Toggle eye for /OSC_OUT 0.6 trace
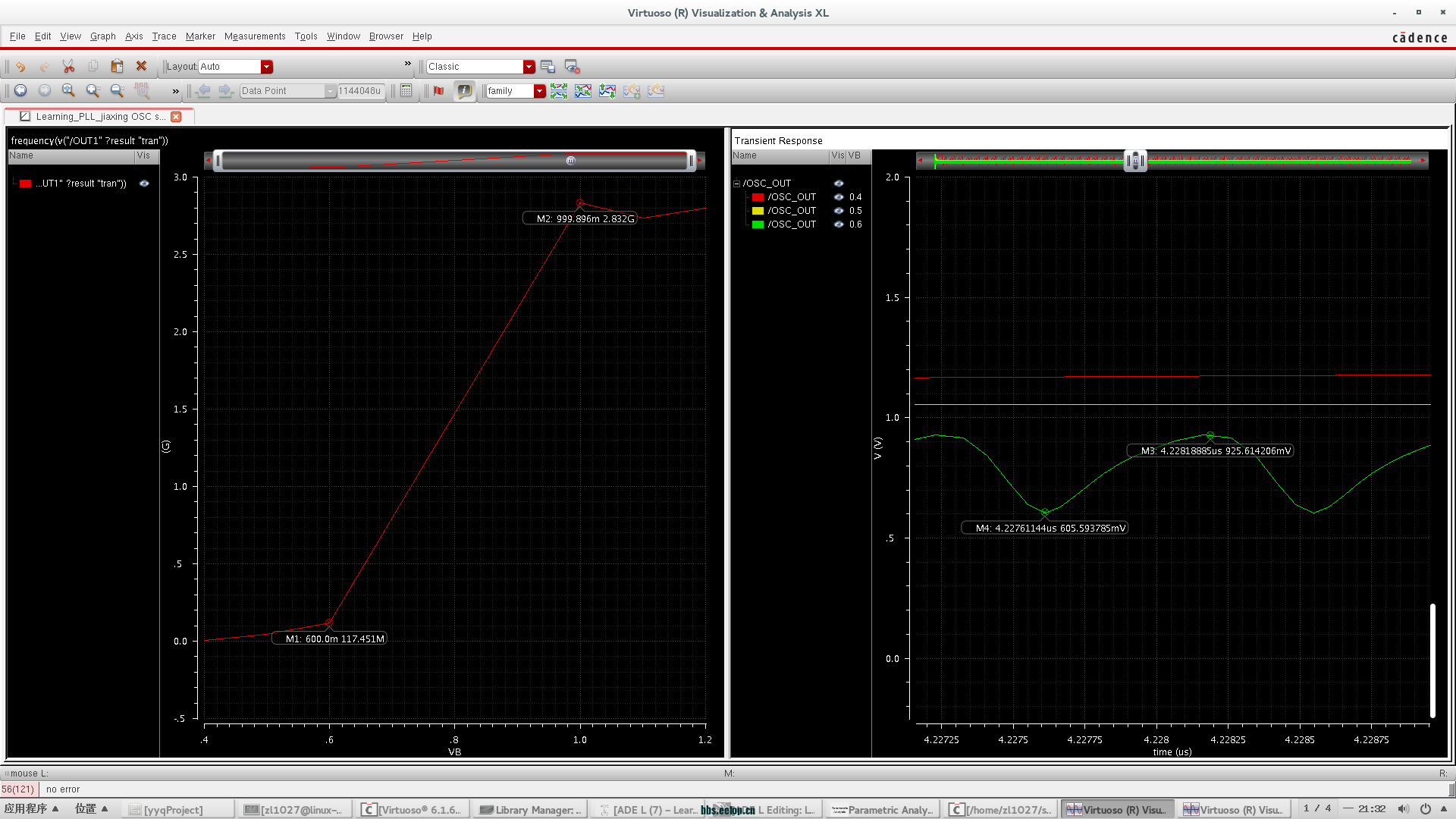 [839, 224]
